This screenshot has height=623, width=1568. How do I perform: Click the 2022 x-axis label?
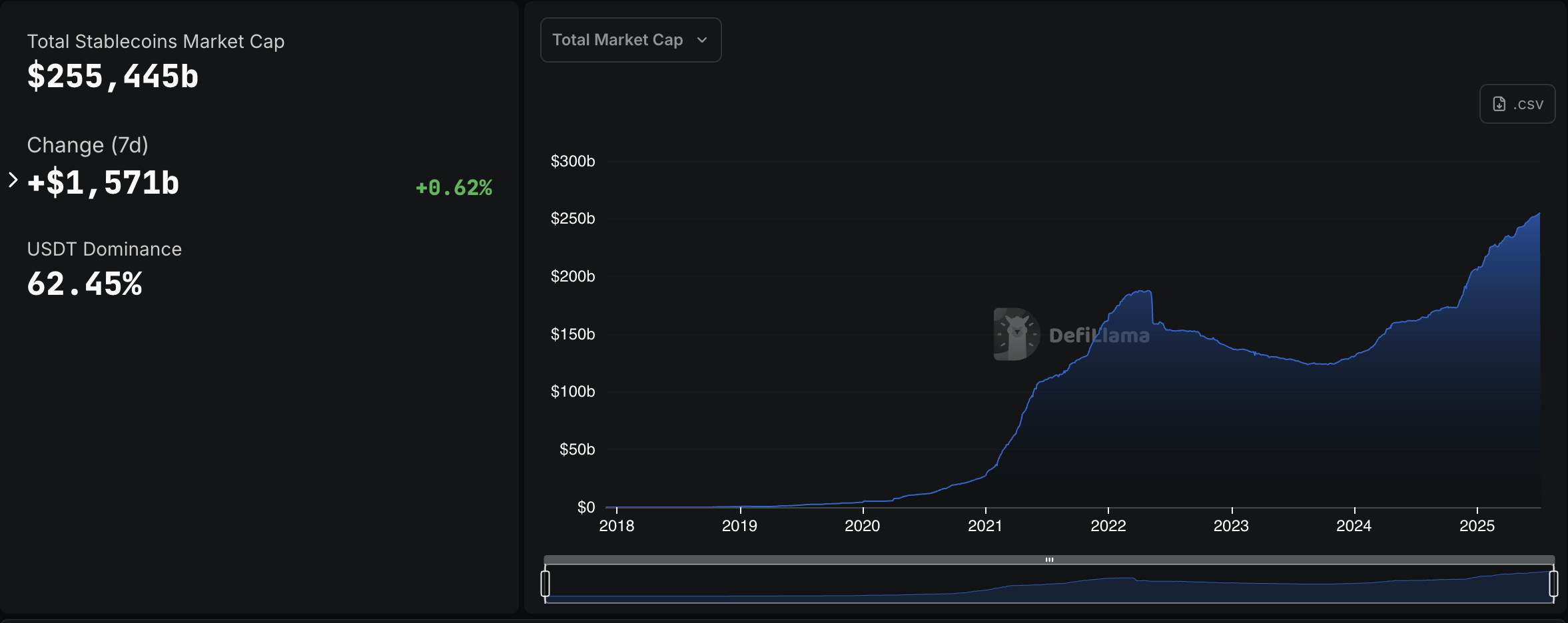(x=1108, y=526)
